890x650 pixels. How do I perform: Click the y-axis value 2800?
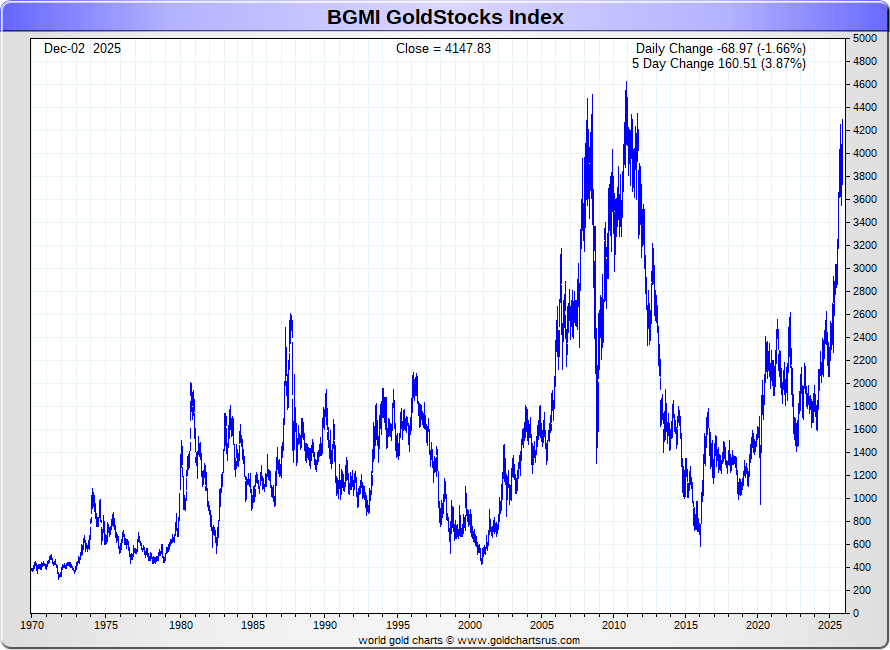pyautogui.click(x=864, y=291)
